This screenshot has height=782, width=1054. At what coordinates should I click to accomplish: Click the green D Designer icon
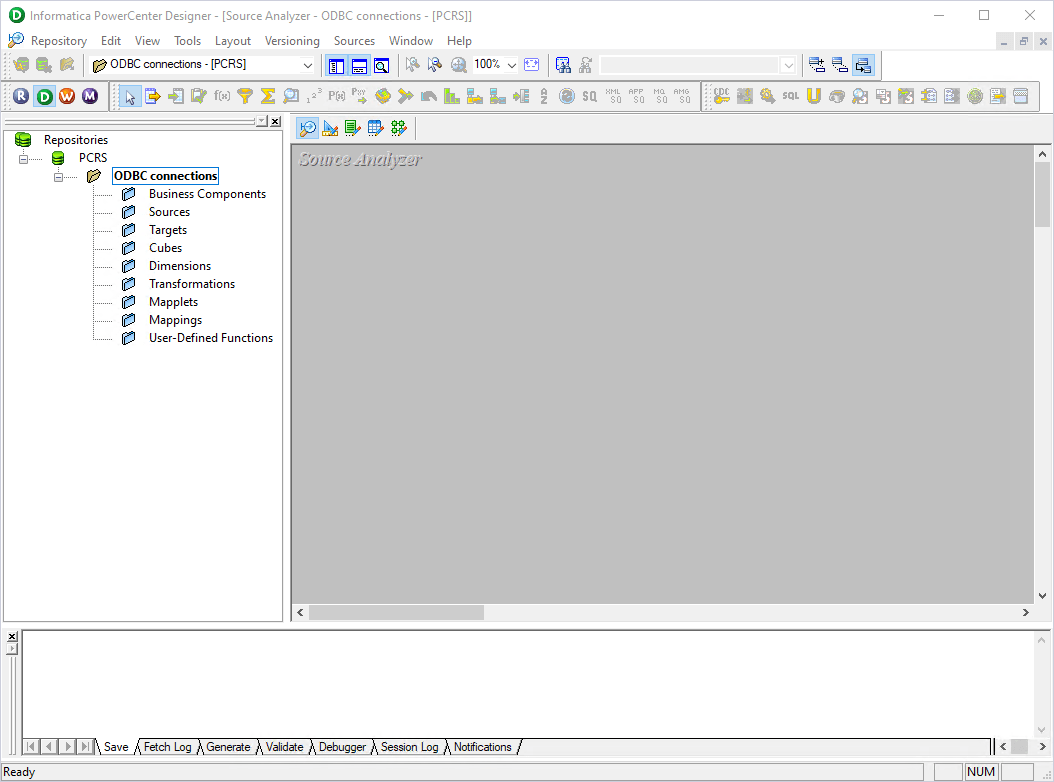45,96
